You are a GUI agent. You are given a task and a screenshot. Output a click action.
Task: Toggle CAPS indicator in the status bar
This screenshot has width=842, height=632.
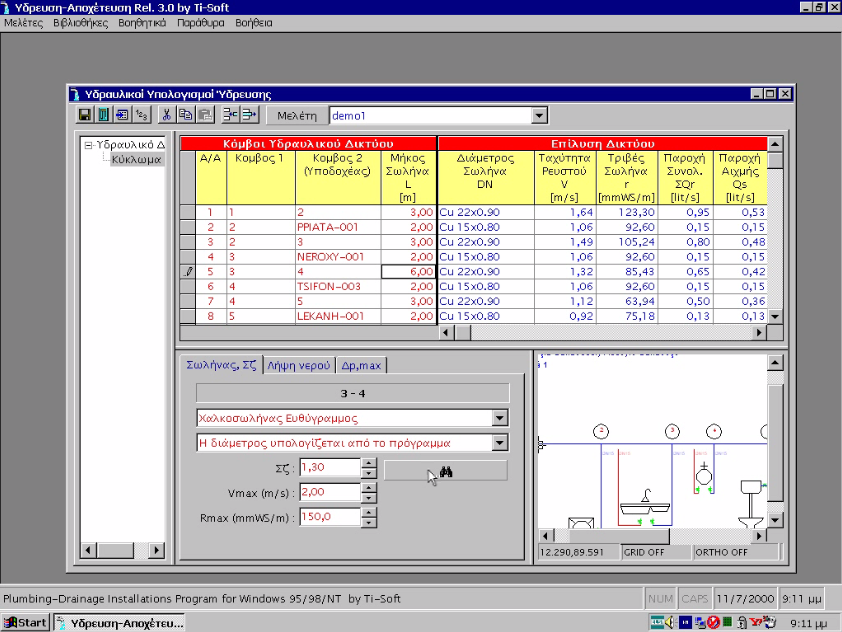695,597
